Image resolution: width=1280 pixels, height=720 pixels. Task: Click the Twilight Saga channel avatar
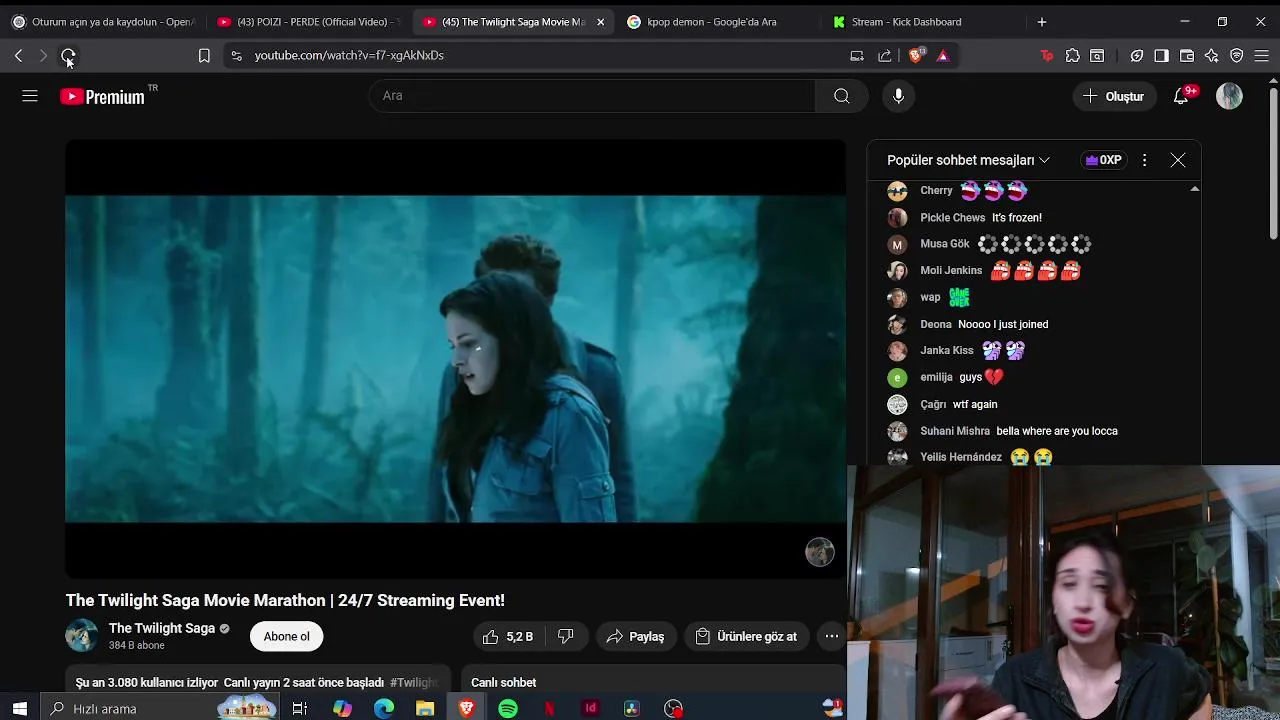82,636
